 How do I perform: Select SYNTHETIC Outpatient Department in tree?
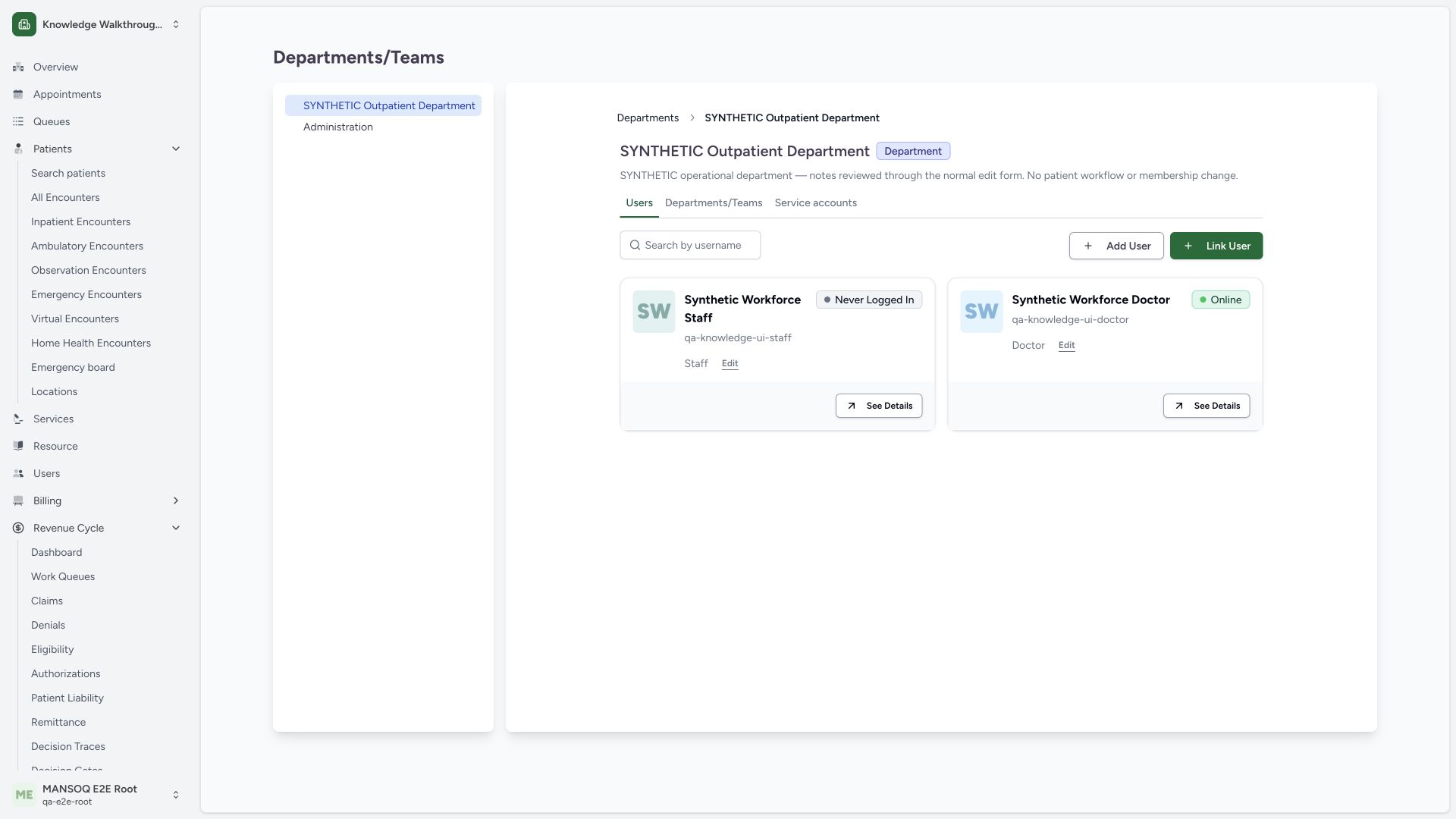[x=383, y=105]
